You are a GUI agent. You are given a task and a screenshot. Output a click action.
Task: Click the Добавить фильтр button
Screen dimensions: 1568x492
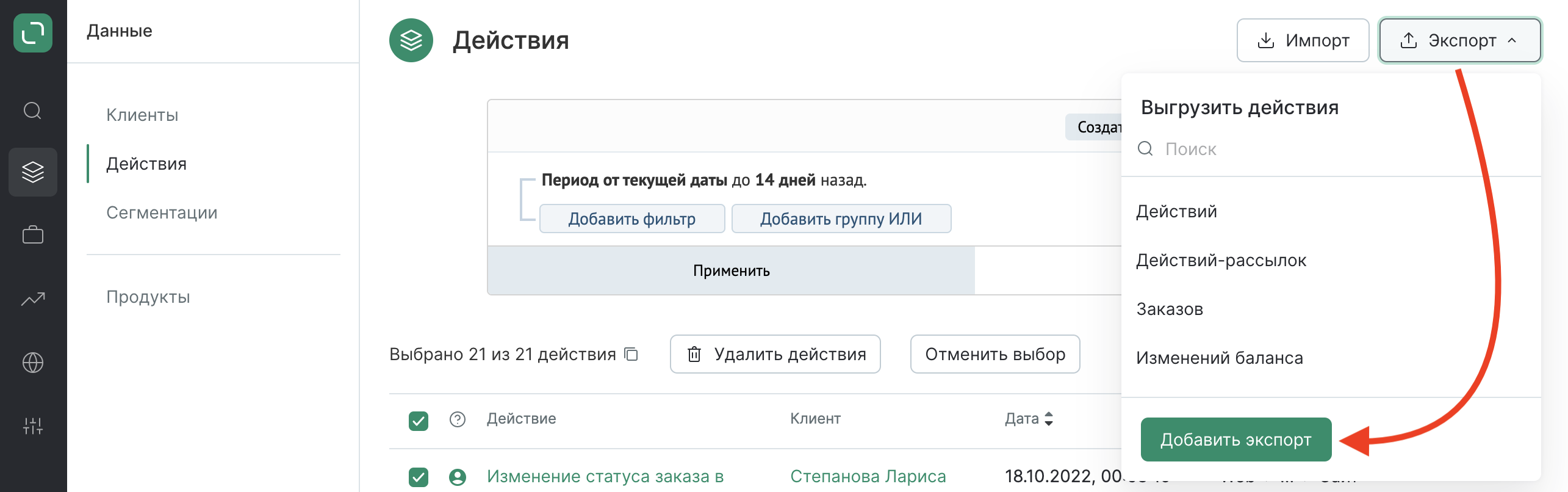pos(632,219)
